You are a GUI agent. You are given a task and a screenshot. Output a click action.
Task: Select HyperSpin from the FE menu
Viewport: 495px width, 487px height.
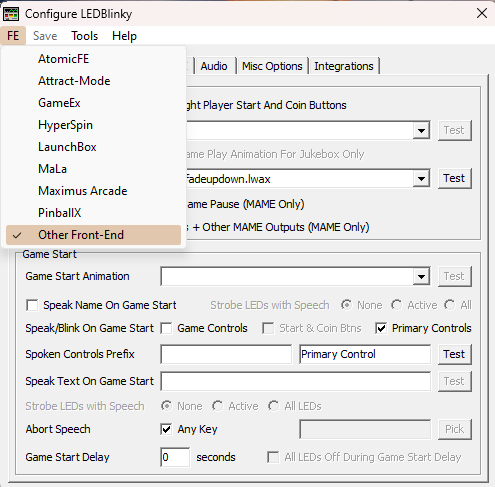pyautogui.click(x=65, y=125)
